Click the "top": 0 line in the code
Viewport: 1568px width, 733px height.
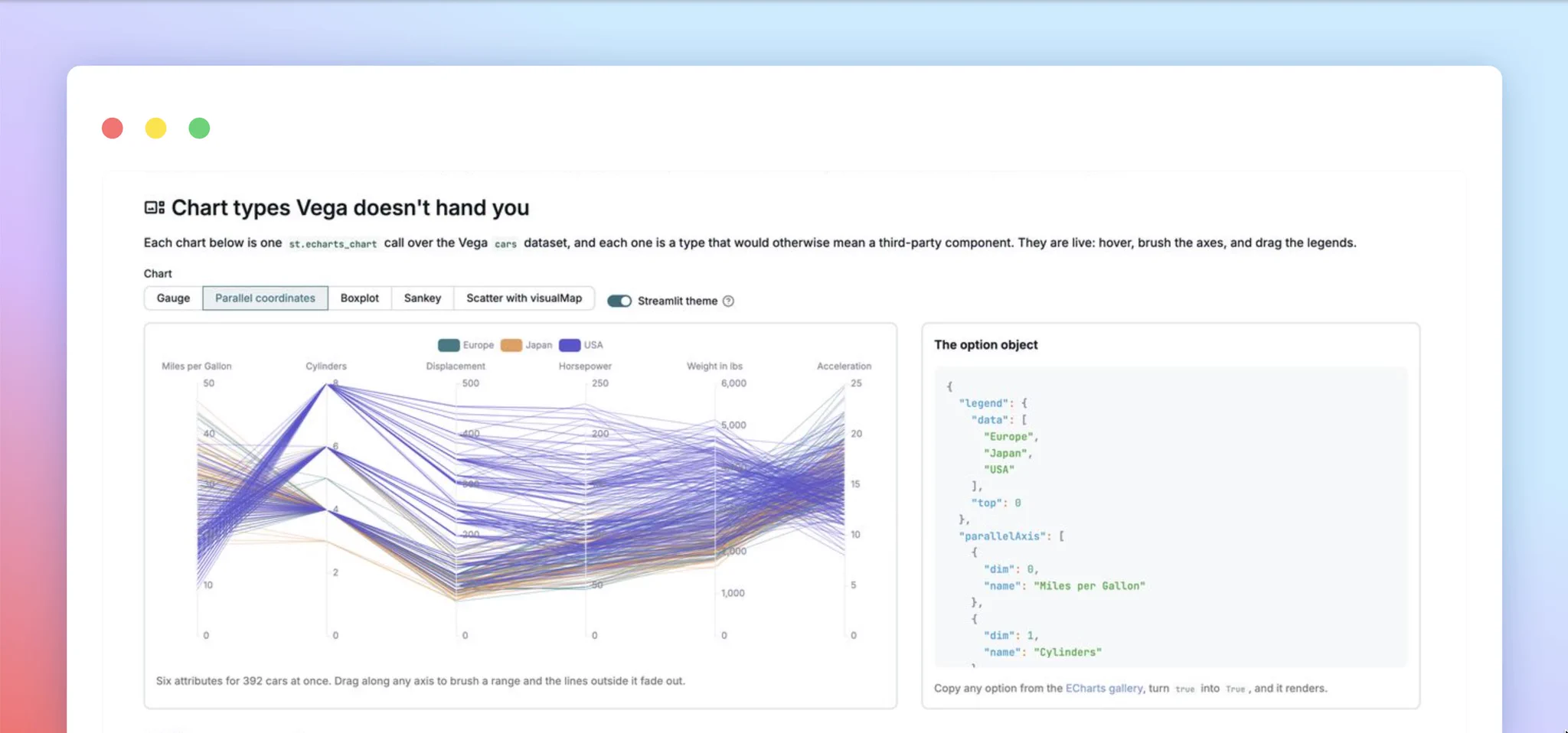[996, 503]
